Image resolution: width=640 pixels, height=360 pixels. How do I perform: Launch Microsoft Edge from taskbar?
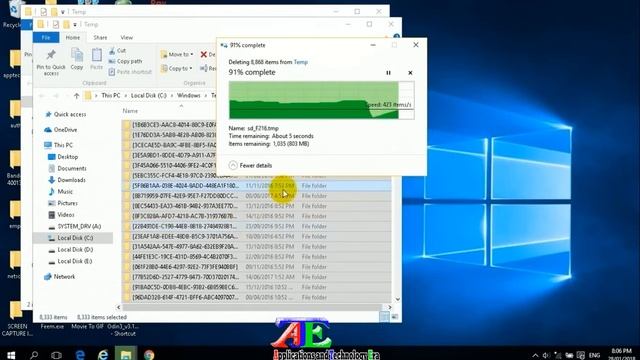(x=80, y=355)
